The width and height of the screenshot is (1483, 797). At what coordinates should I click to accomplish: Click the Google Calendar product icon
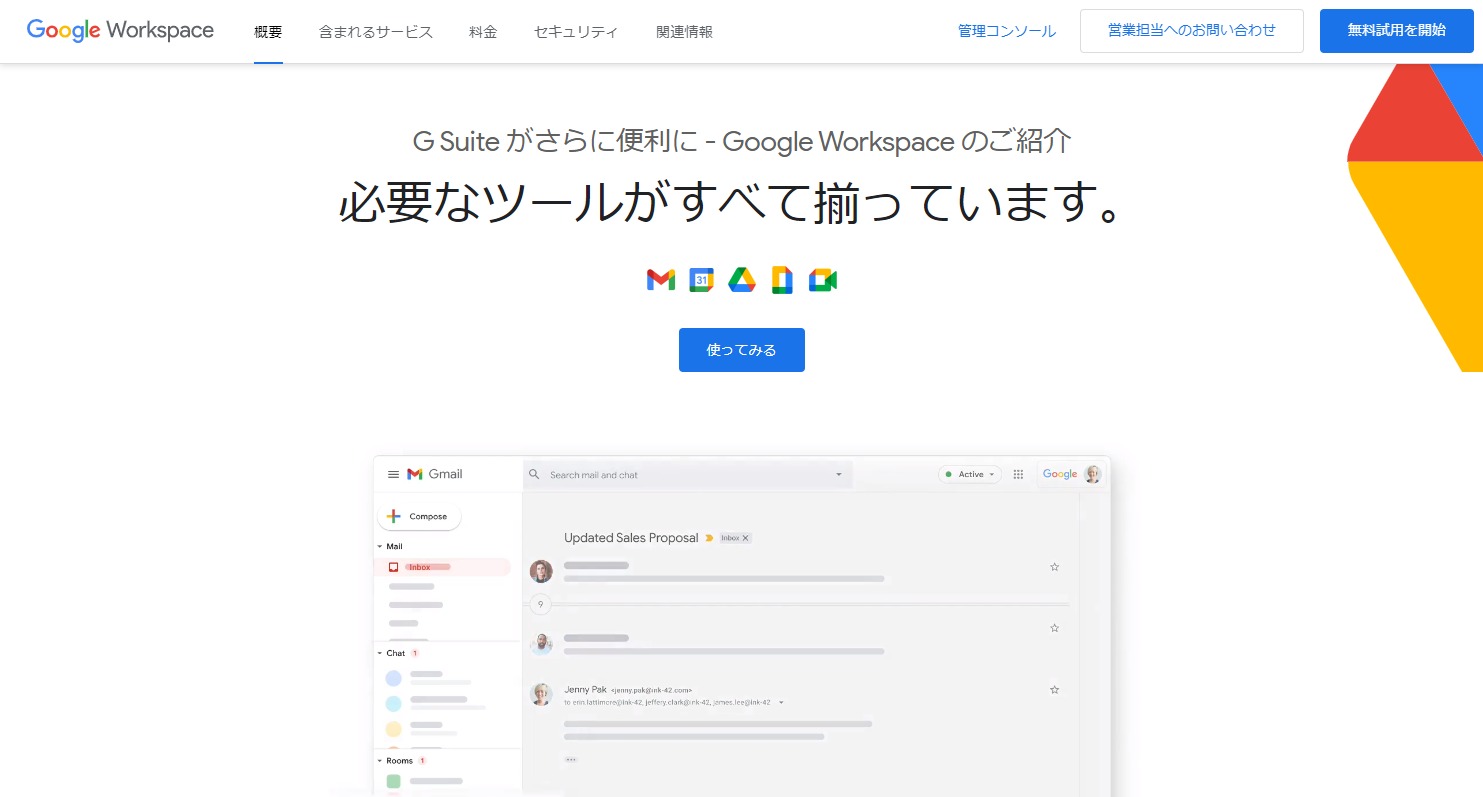pos(701,281)
